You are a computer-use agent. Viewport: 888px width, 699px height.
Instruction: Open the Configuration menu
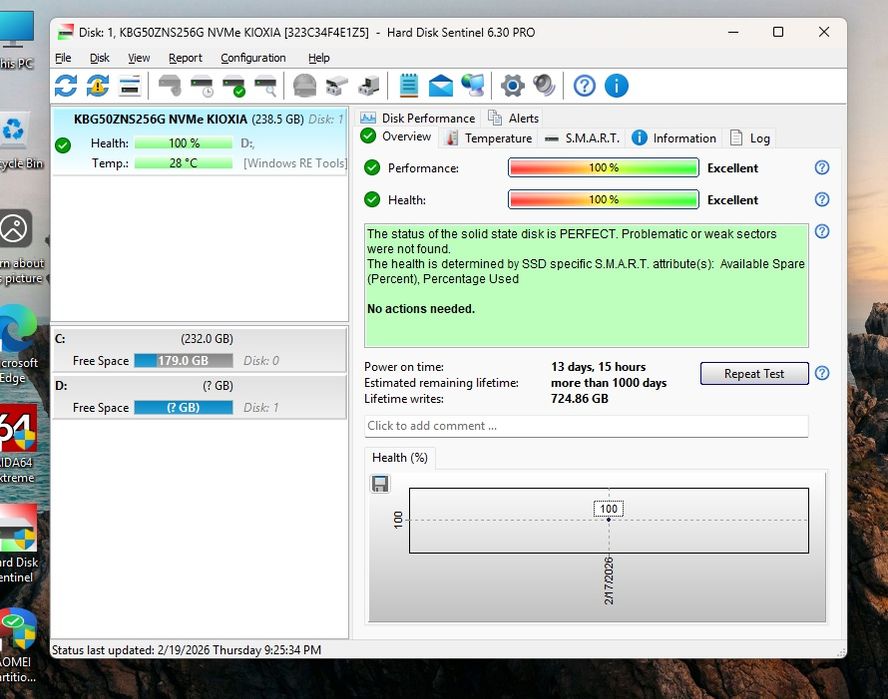[253, 58]
